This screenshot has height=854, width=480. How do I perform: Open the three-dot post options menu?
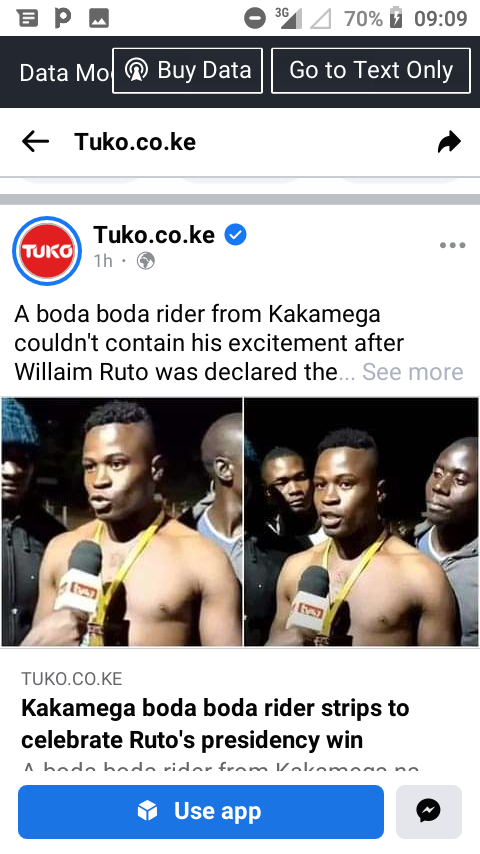click(453, 245)
